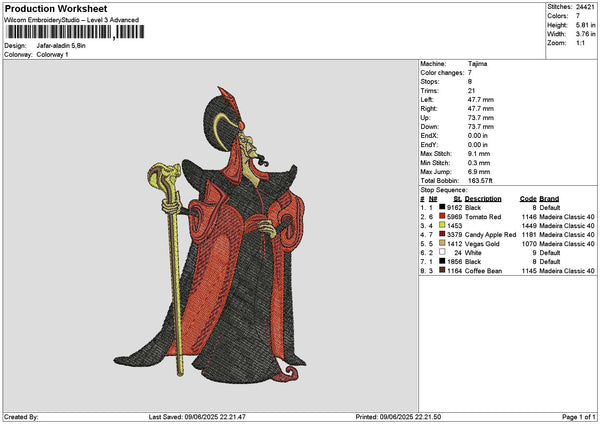Viewport: 600px width, 424px height.
Task: Click the Black swatch in row 7
Action: pos(442,261)
